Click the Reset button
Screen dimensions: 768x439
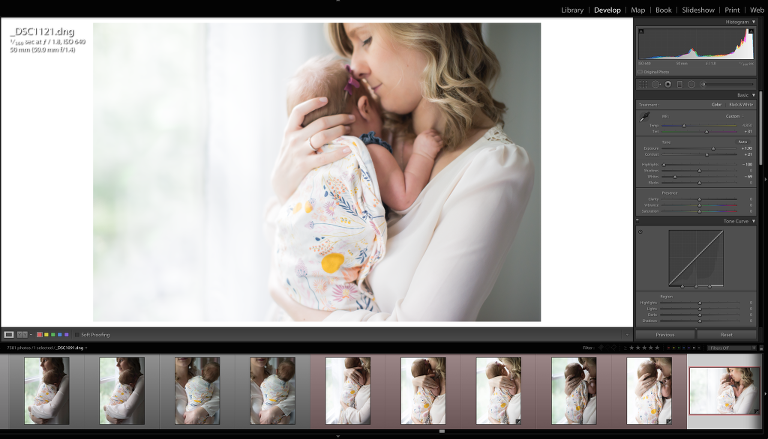coord(726,334)
